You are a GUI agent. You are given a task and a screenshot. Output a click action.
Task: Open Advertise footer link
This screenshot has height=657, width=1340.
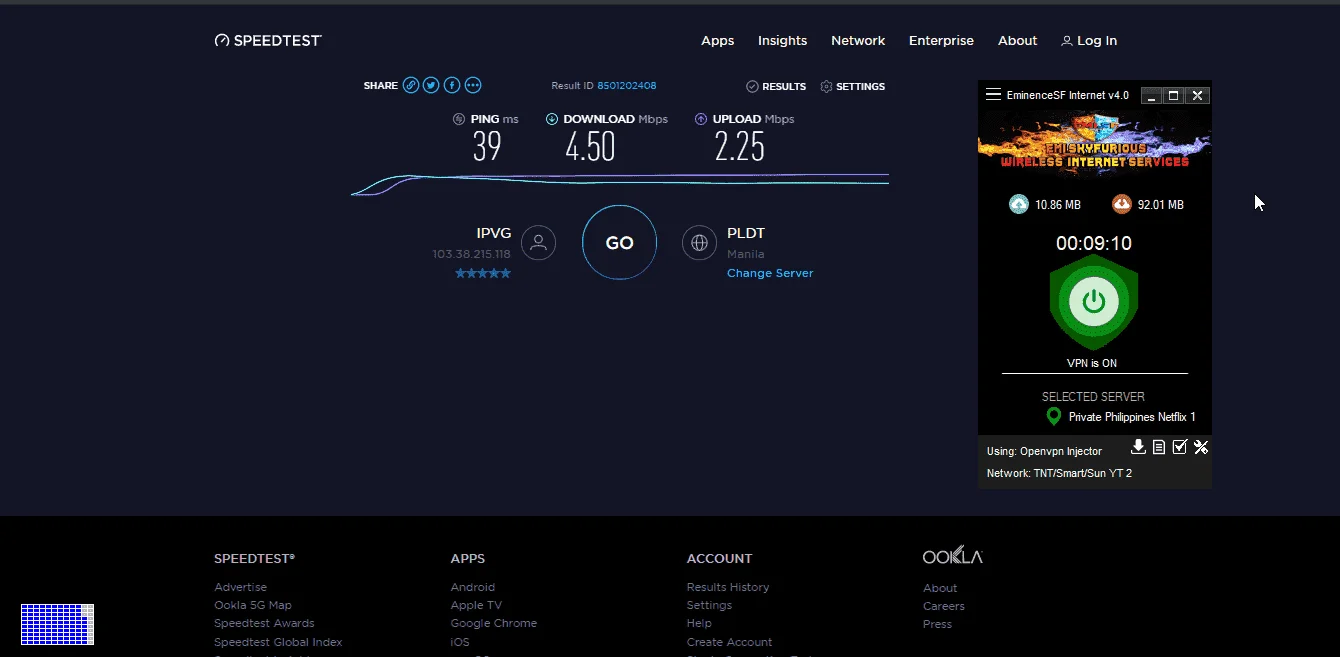pos(240,587)
